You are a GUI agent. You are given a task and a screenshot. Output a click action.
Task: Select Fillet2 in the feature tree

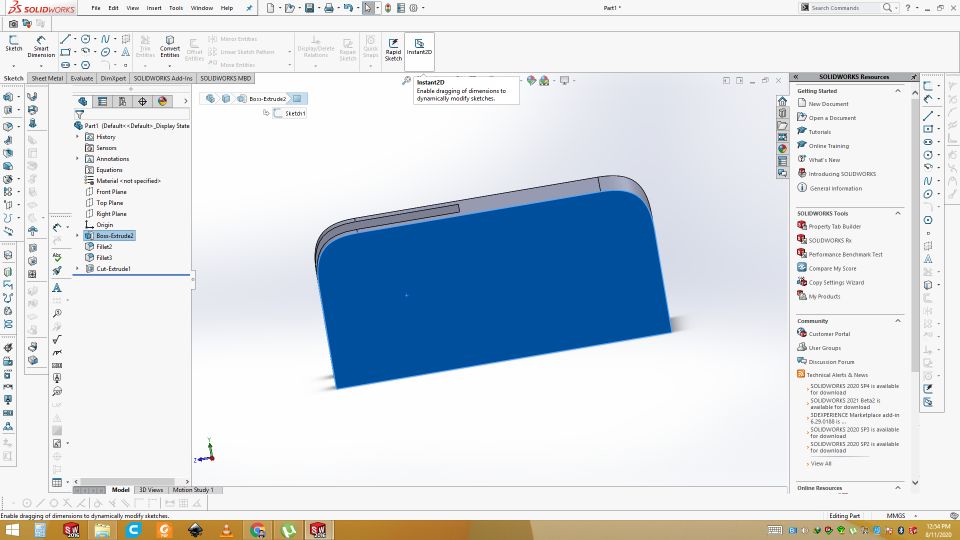click(x=103, y=247)
